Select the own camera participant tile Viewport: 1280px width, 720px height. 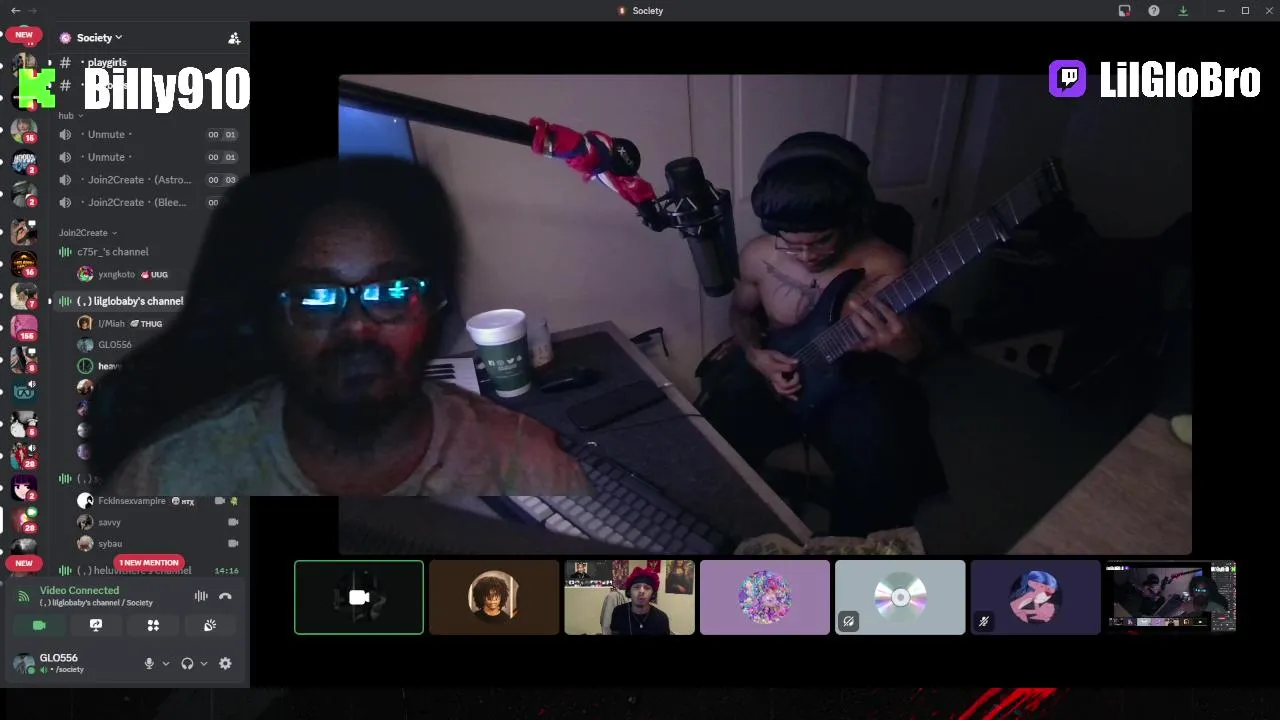359,597
